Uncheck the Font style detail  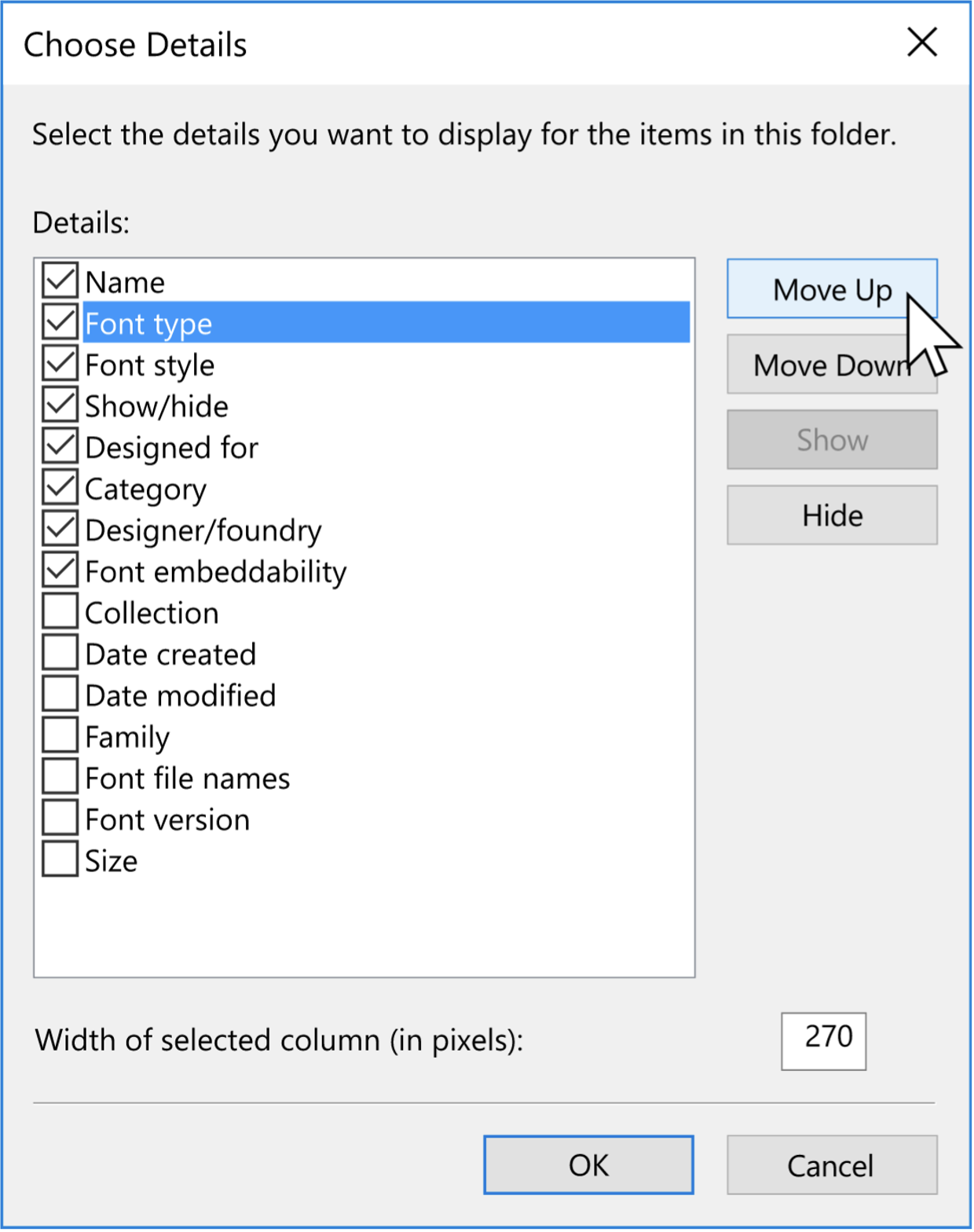[x=59, y=364]
